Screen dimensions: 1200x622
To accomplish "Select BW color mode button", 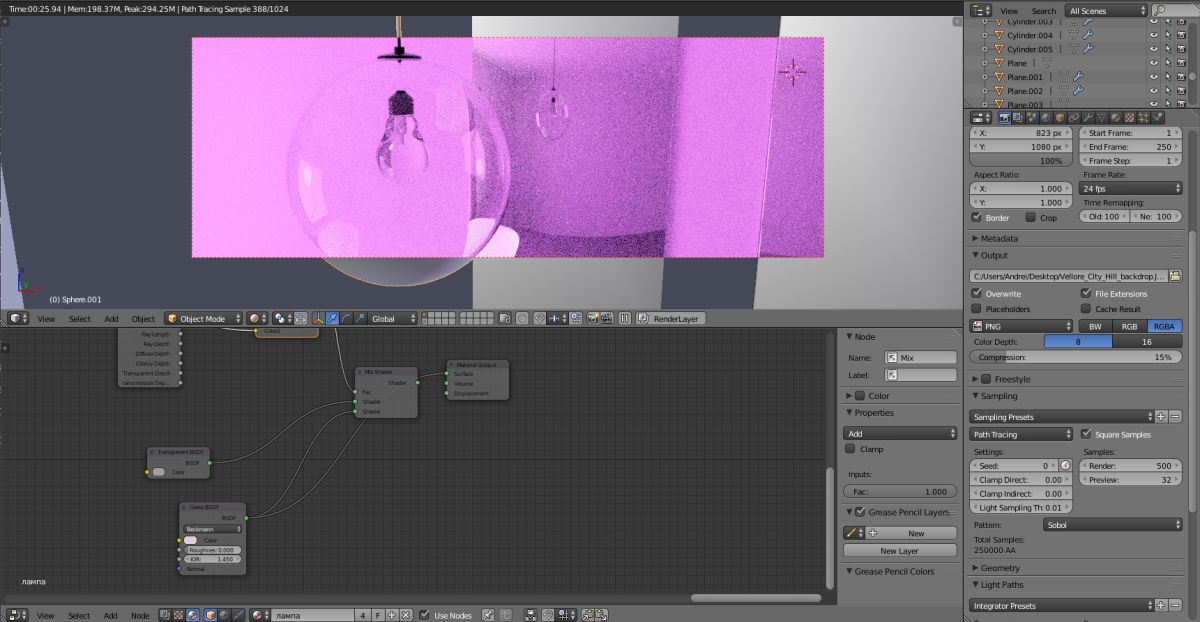I will [1095, 326].
